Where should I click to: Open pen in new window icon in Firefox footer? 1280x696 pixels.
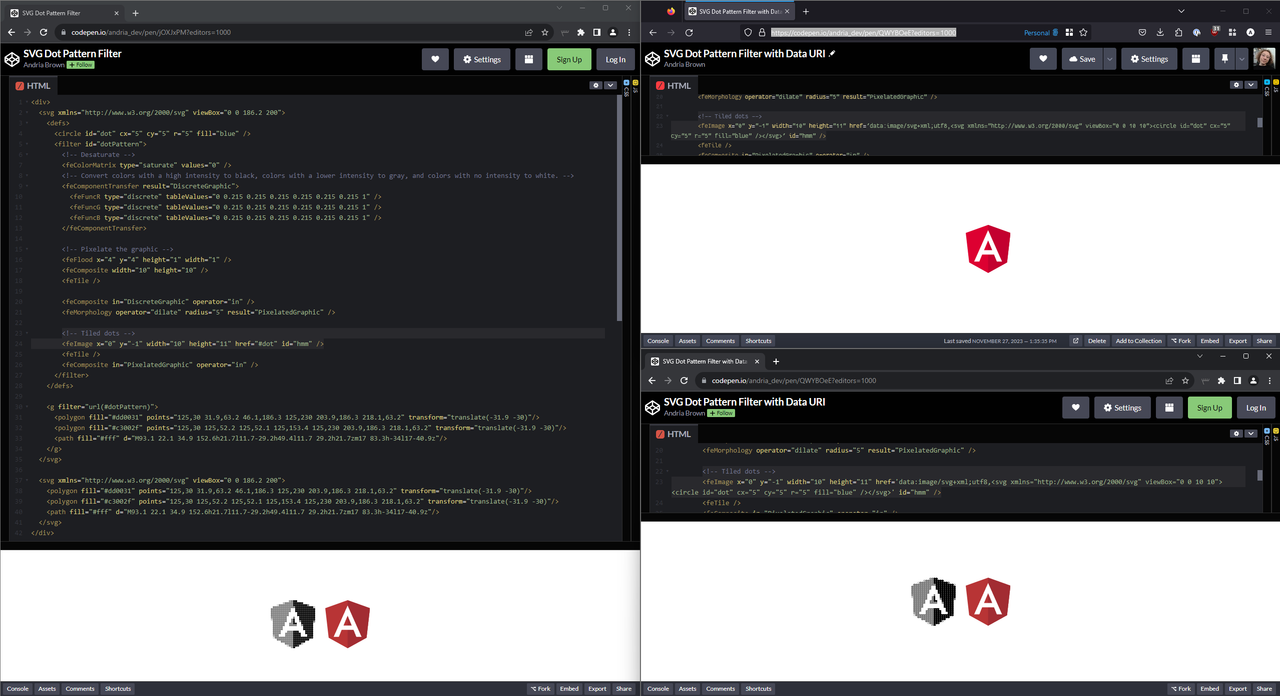pyautogui.click(x=1076, y=341)
